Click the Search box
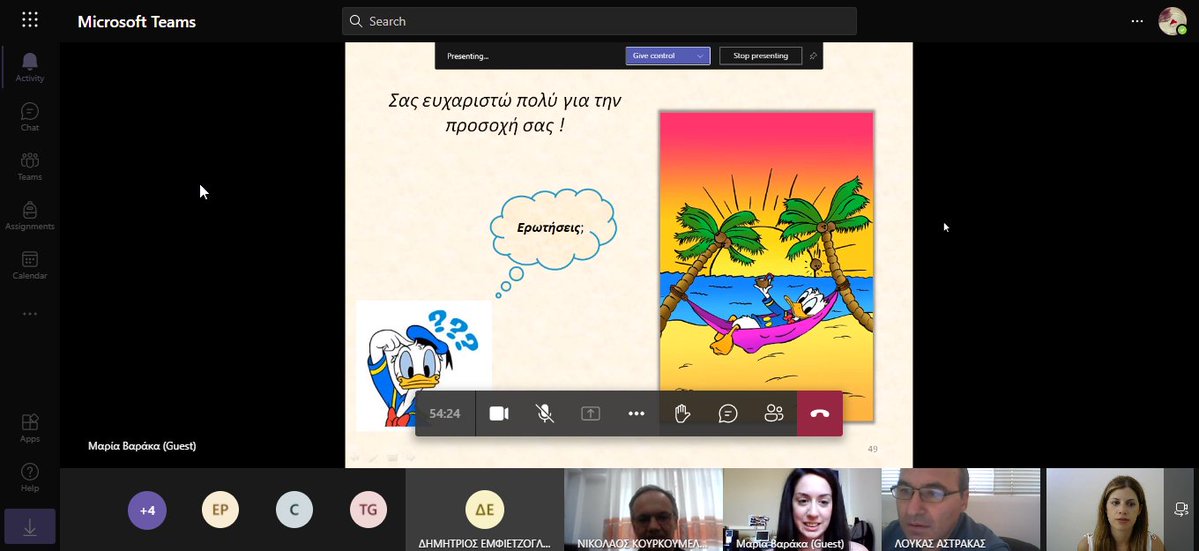 click(x=599, y=21)
